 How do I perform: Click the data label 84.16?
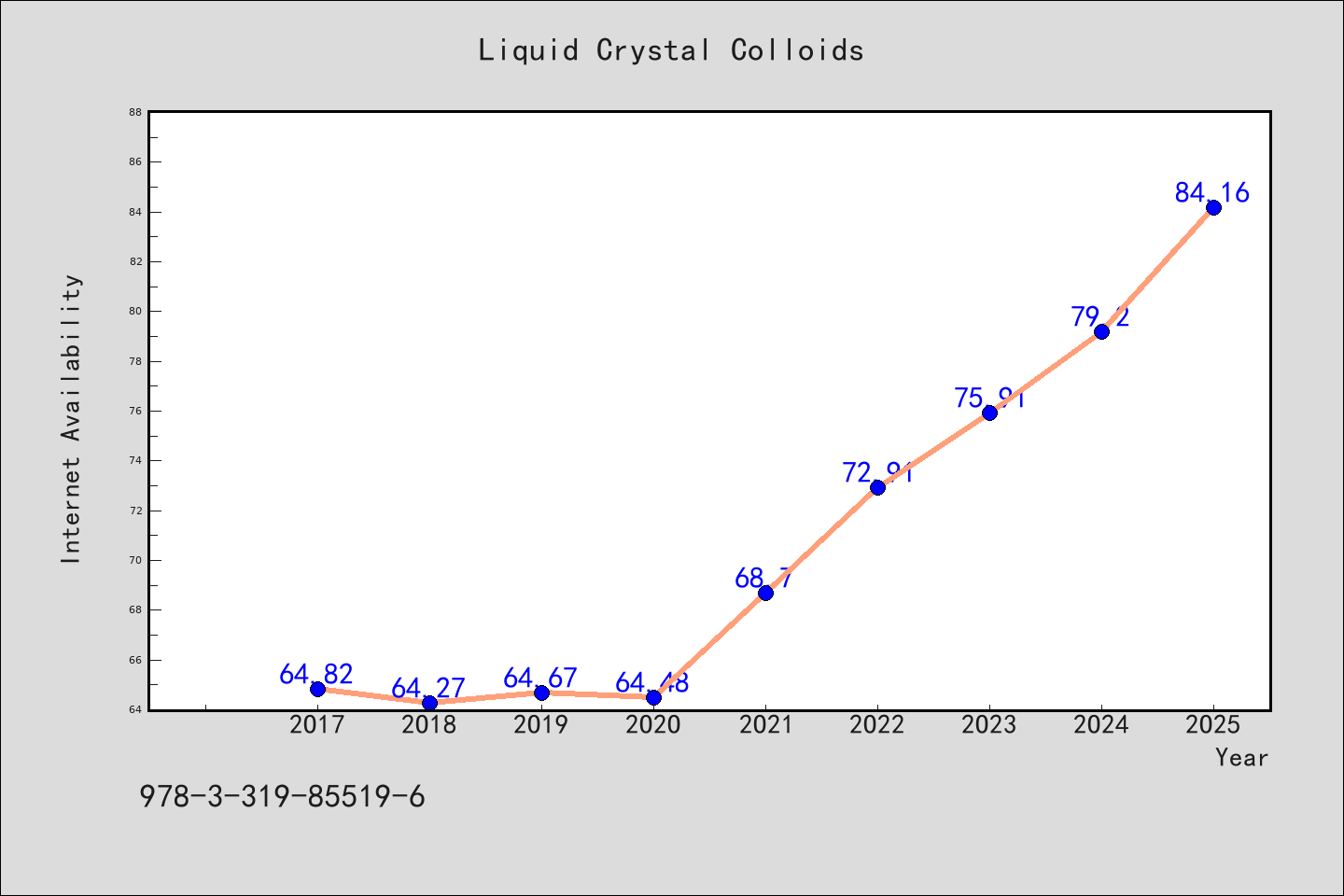click(x=1212, y=192)
